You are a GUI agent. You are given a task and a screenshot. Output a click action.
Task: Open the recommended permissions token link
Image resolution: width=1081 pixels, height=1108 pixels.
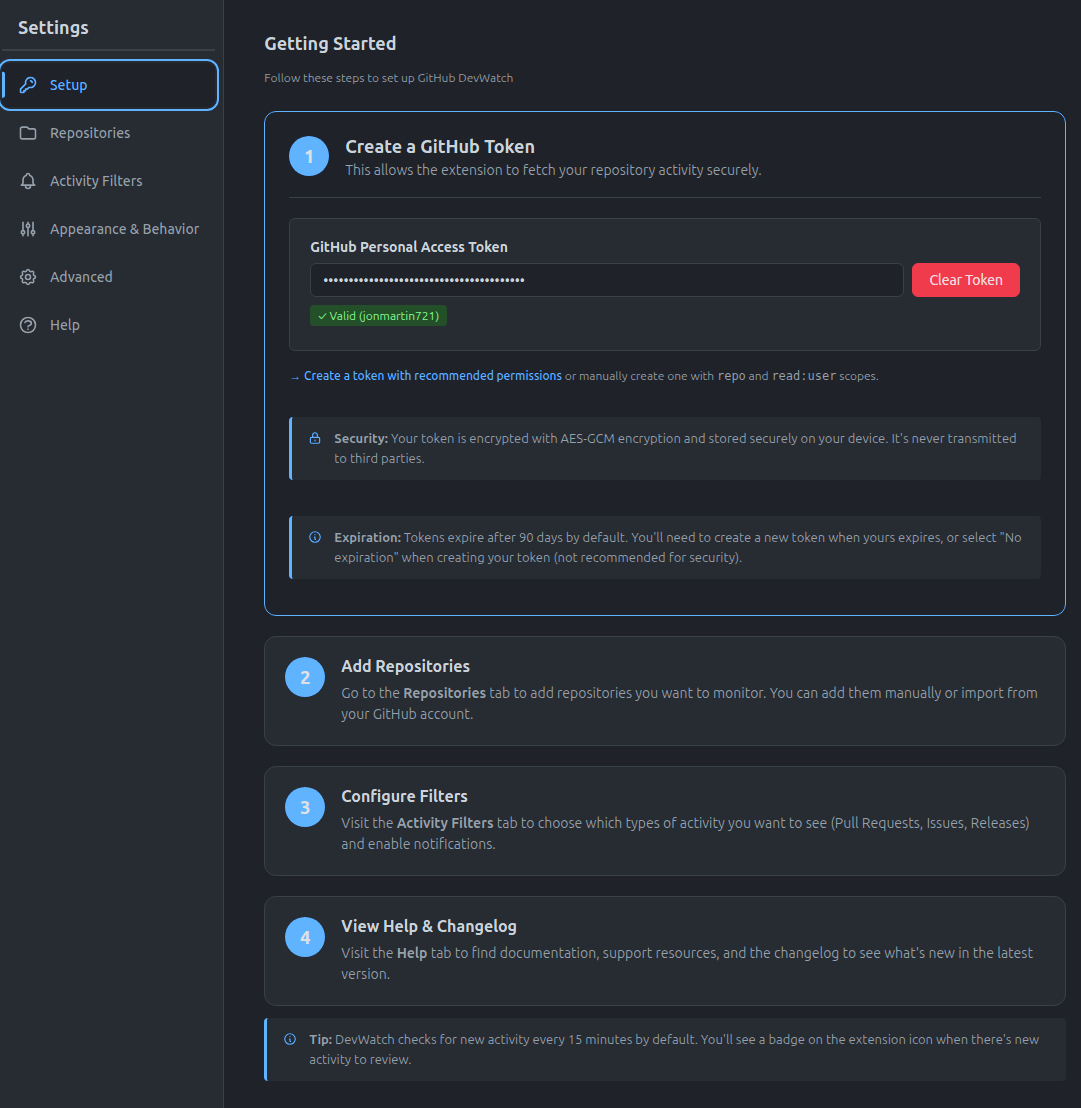click(432, 375)
